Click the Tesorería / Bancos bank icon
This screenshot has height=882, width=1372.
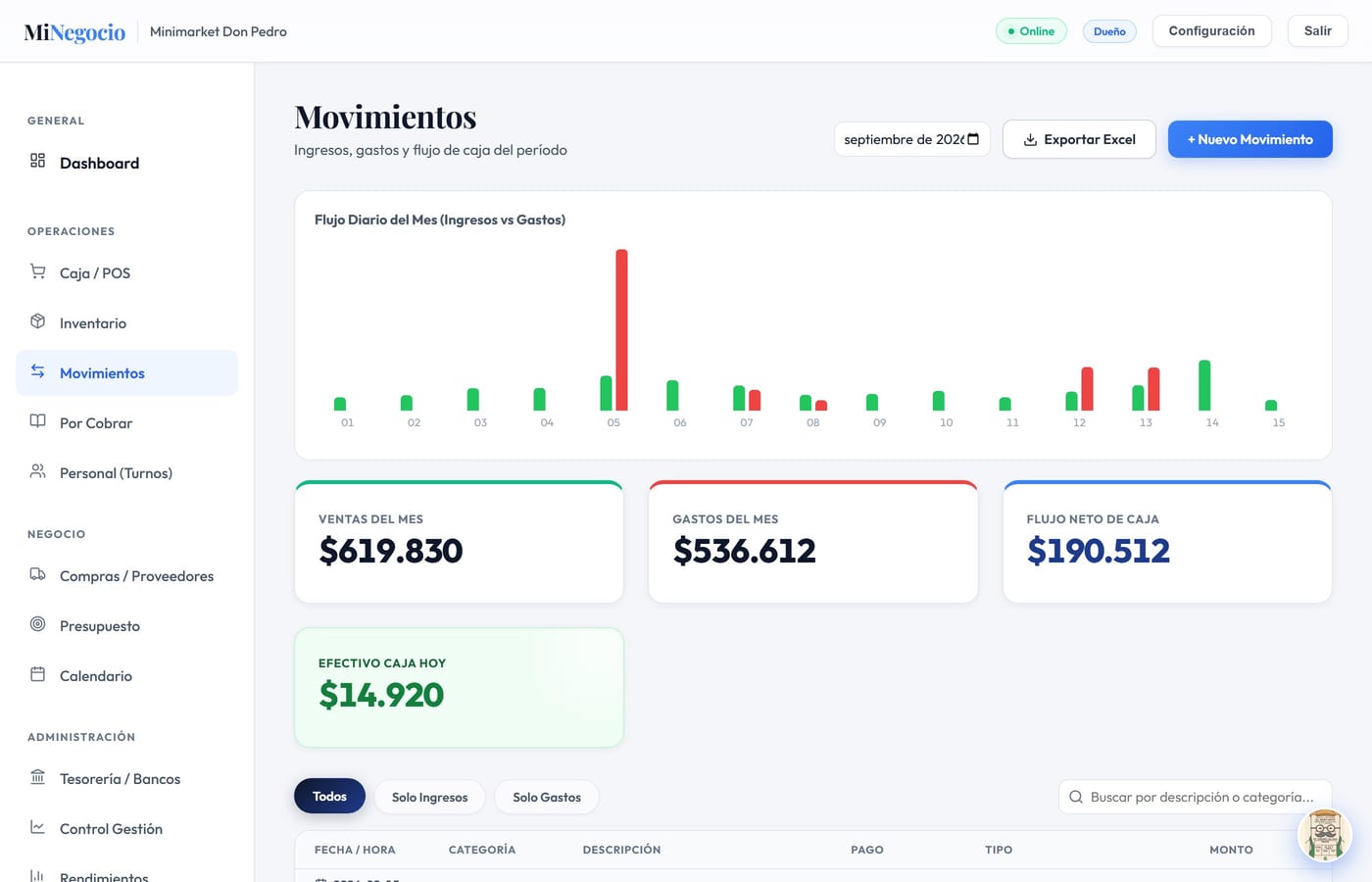(x=37, y=777)
